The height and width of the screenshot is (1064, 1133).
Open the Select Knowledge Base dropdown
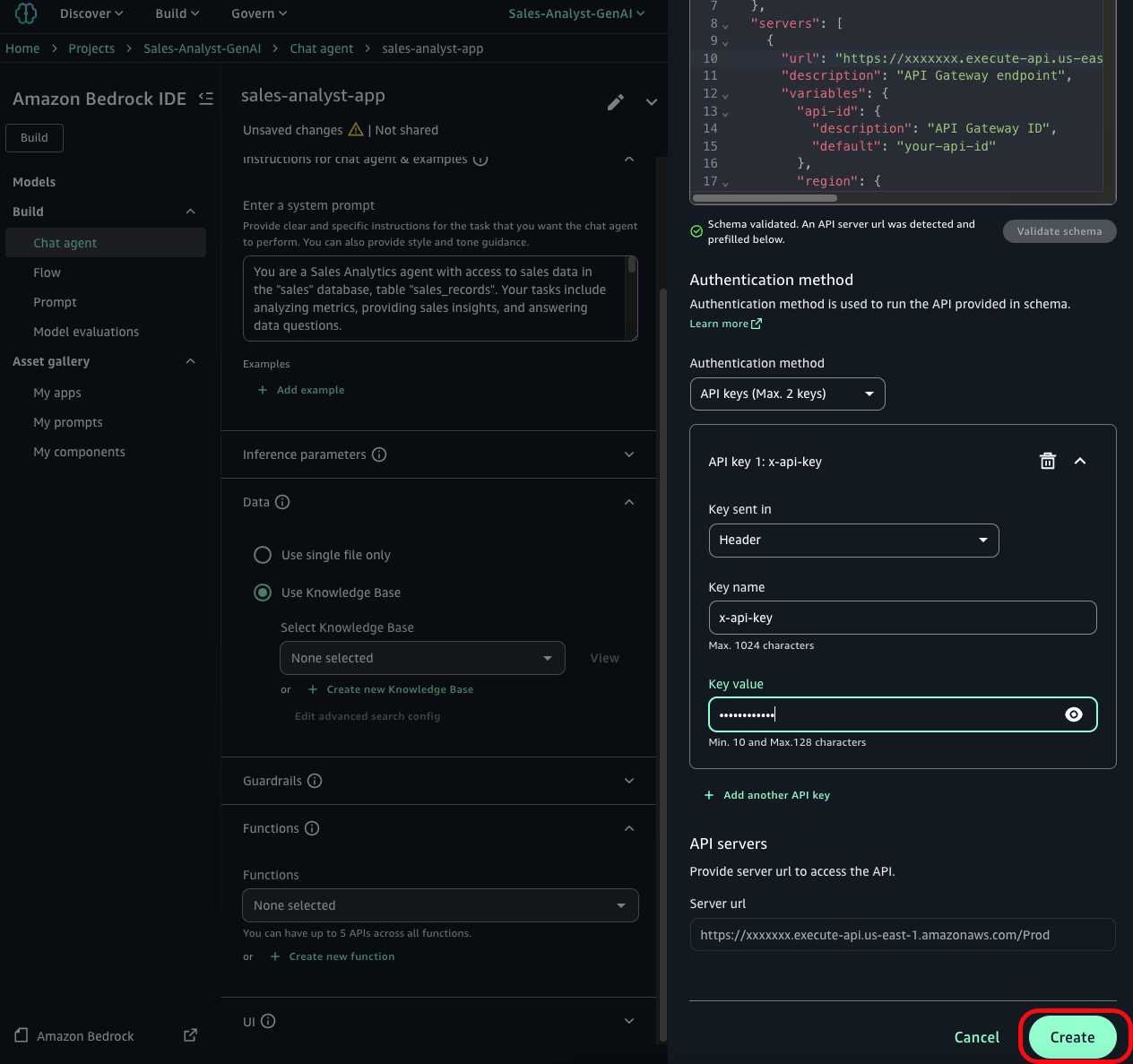[x=422, y=658]
